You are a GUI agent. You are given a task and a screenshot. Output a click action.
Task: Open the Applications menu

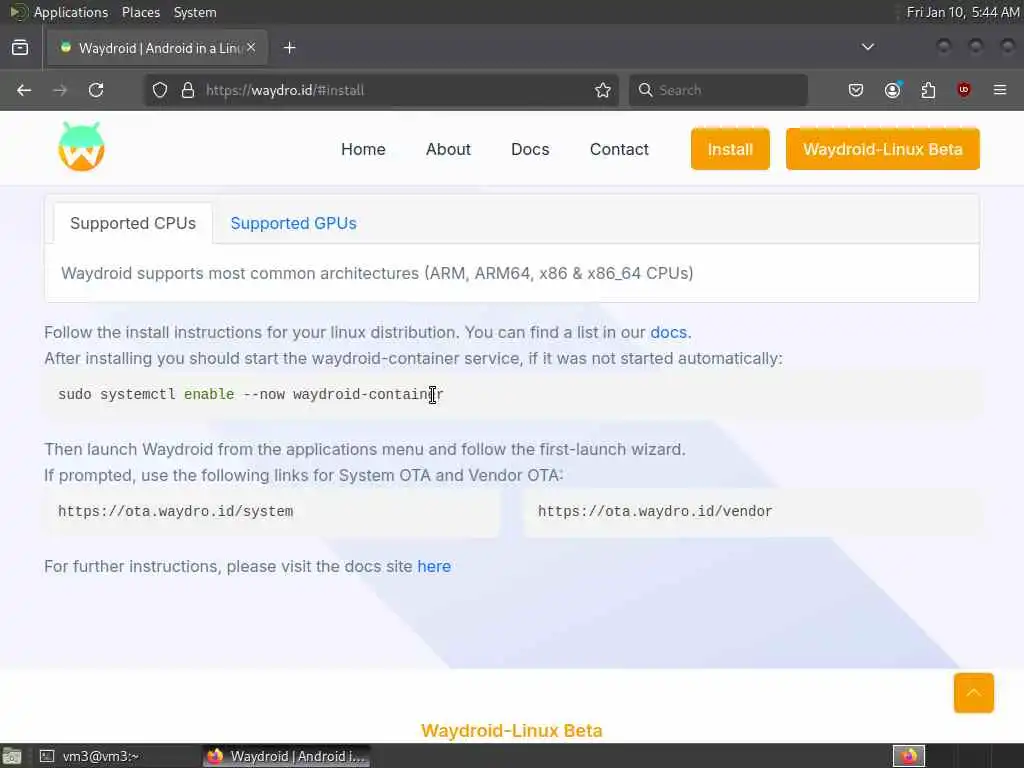(x=71, y=12)
